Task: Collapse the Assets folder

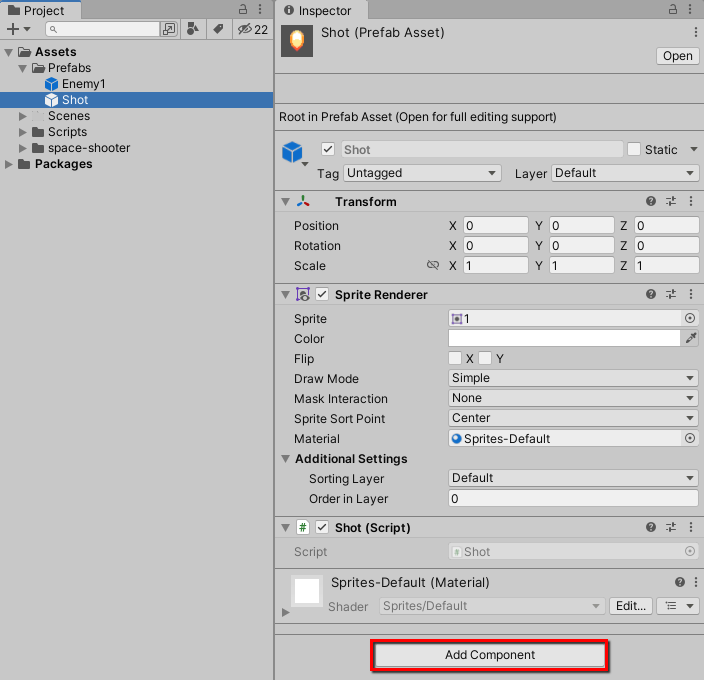Action: [x=8, y=52]
